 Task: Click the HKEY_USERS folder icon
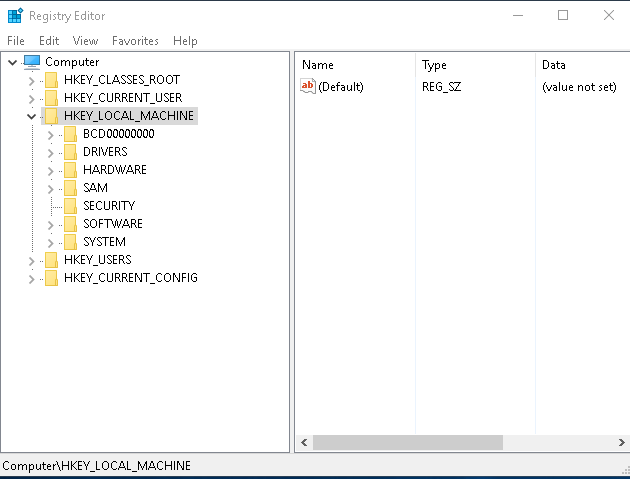[x=51, y=260]
